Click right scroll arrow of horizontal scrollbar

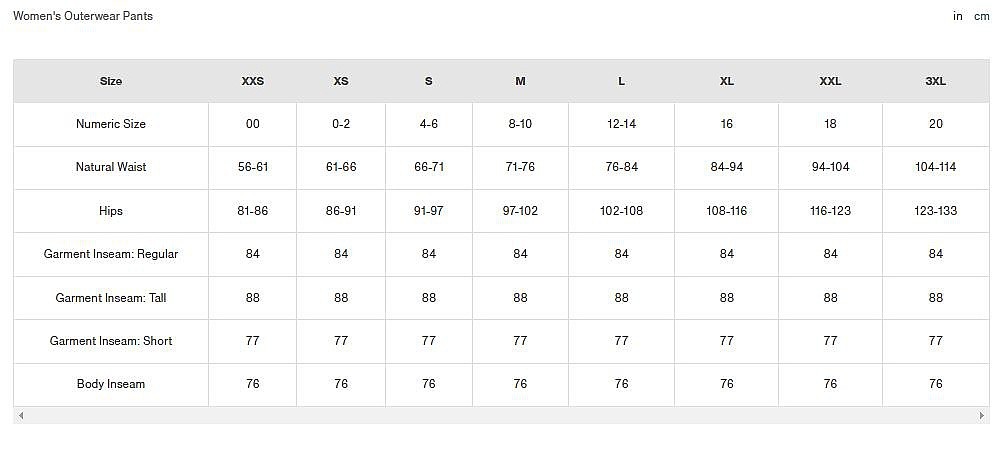click(982, 416)
